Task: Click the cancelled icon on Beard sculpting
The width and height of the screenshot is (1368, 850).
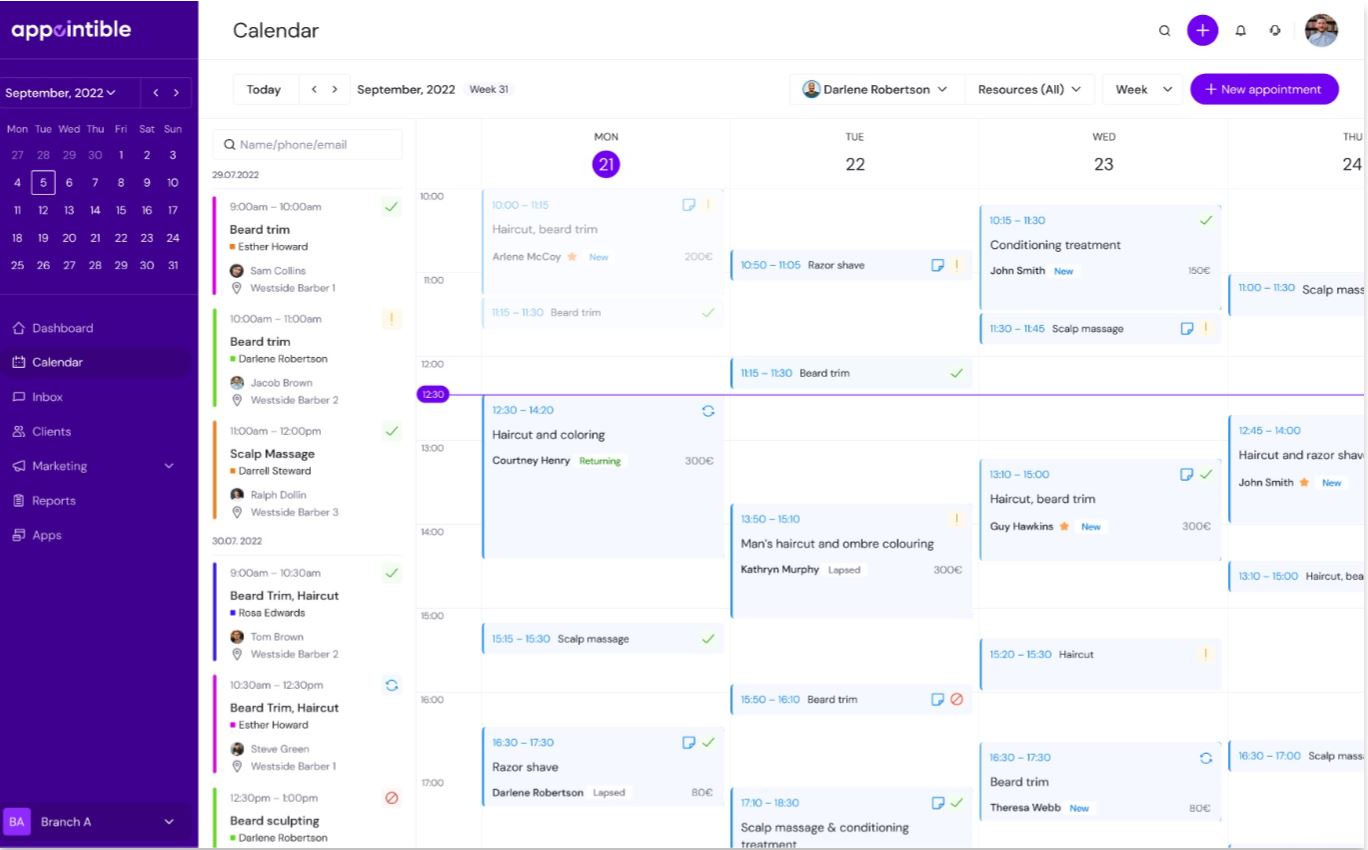Action: [x=391, y=798]
